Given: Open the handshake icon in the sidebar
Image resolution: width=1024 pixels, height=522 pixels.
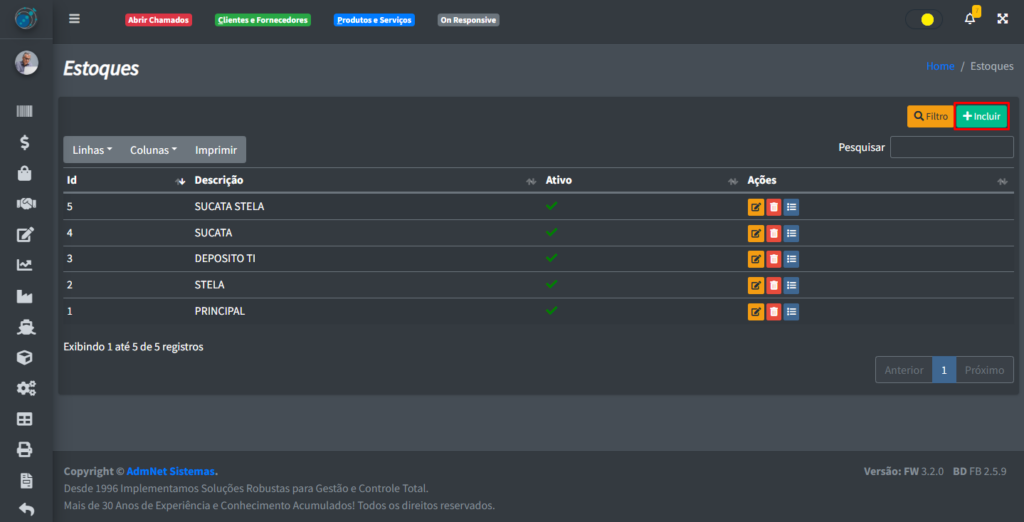Looking at the screenshot, I should pyautogui.click(x=25, y=204).
